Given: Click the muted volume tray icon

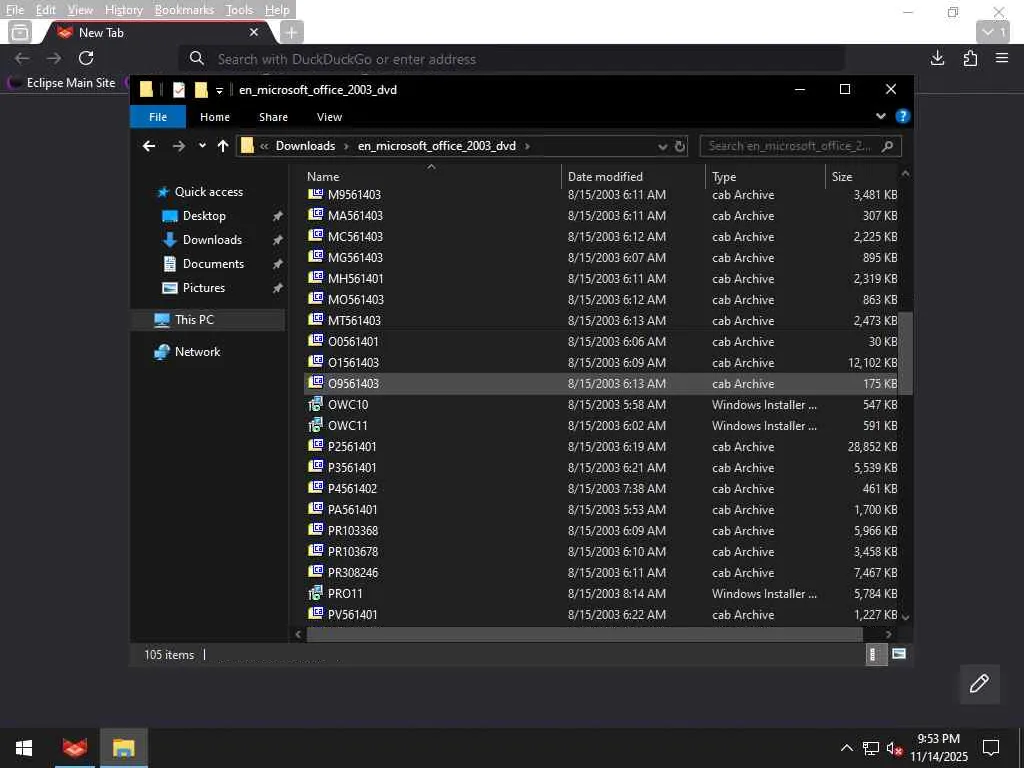Looking at the screenshot, I should point(894,748).
